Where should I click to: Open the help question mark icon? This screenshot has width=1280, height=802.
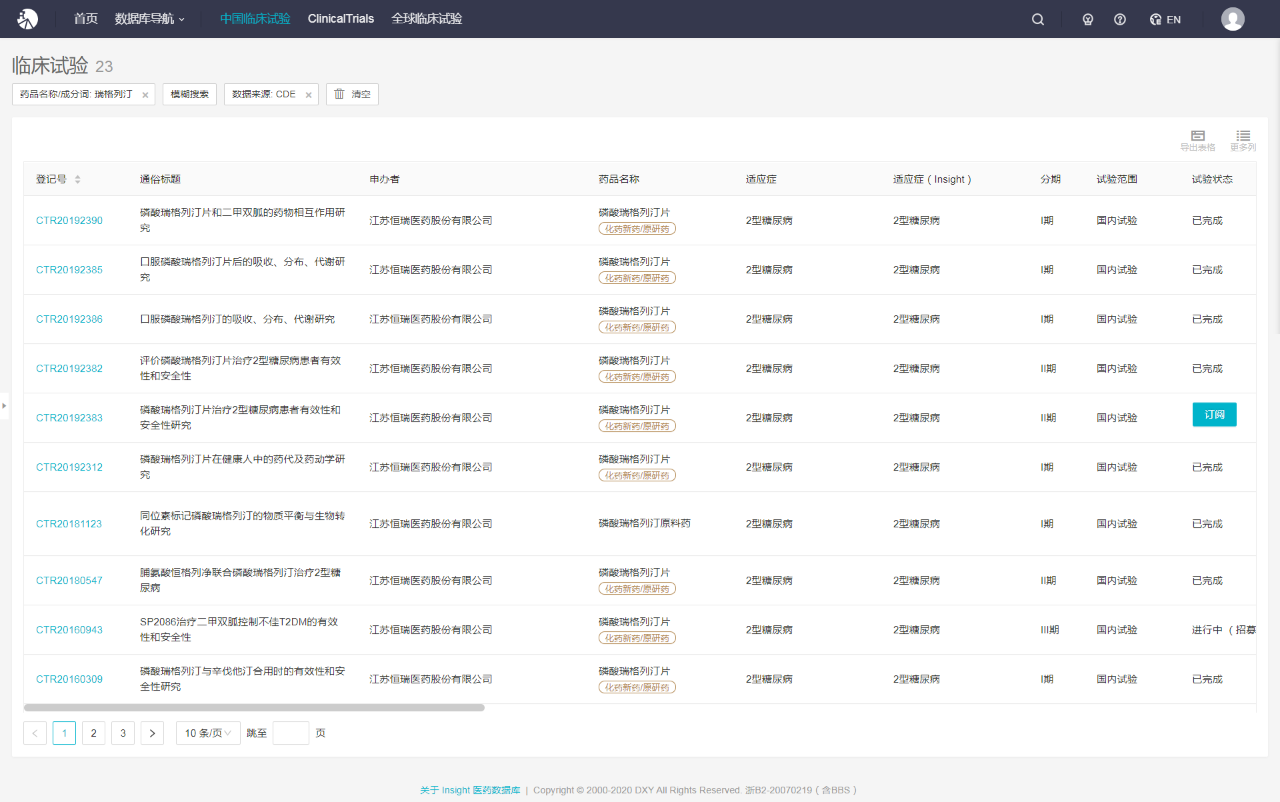(1120, 19)
